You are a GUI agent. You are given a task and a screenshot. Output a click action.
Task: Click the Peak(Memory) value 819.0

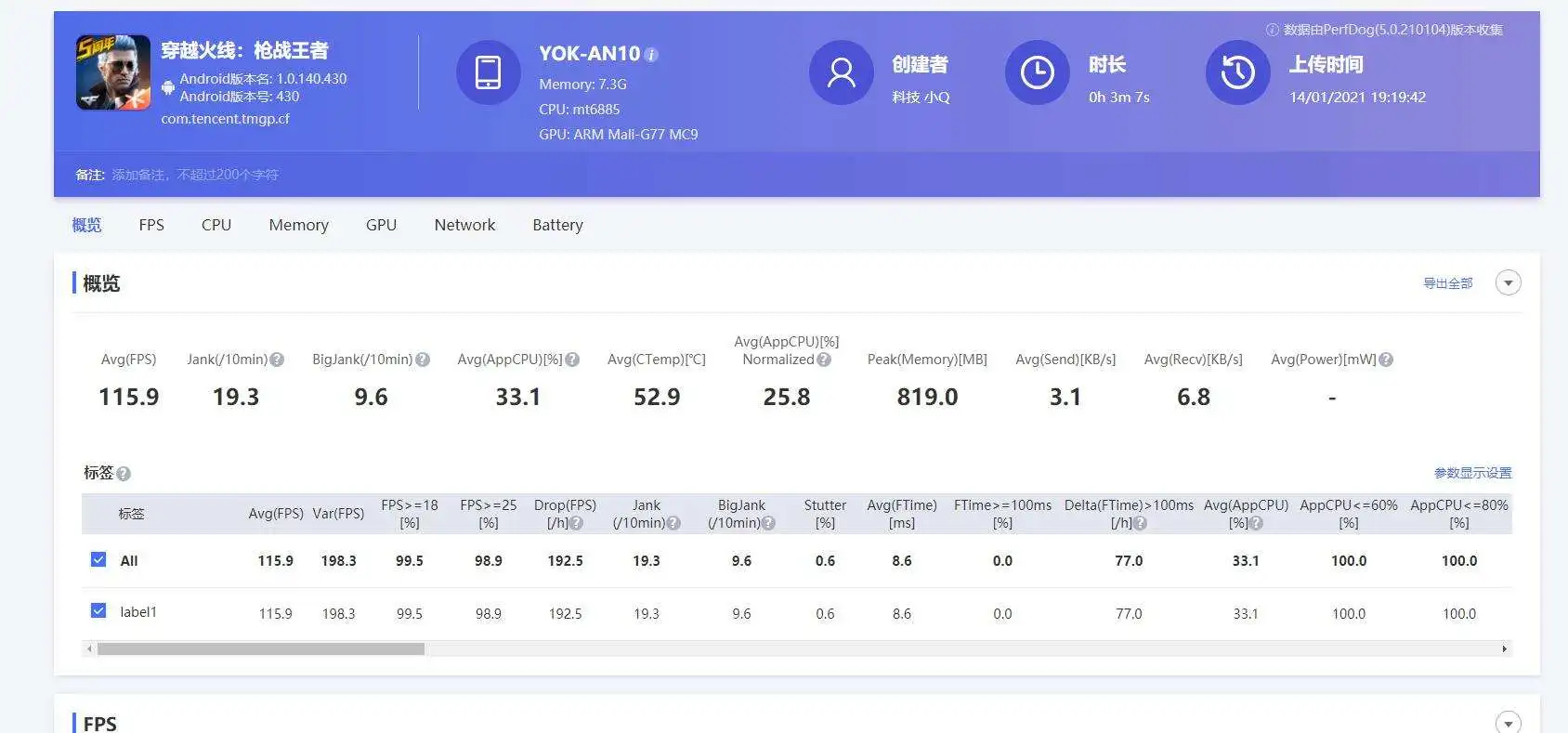tap(927, 397)
